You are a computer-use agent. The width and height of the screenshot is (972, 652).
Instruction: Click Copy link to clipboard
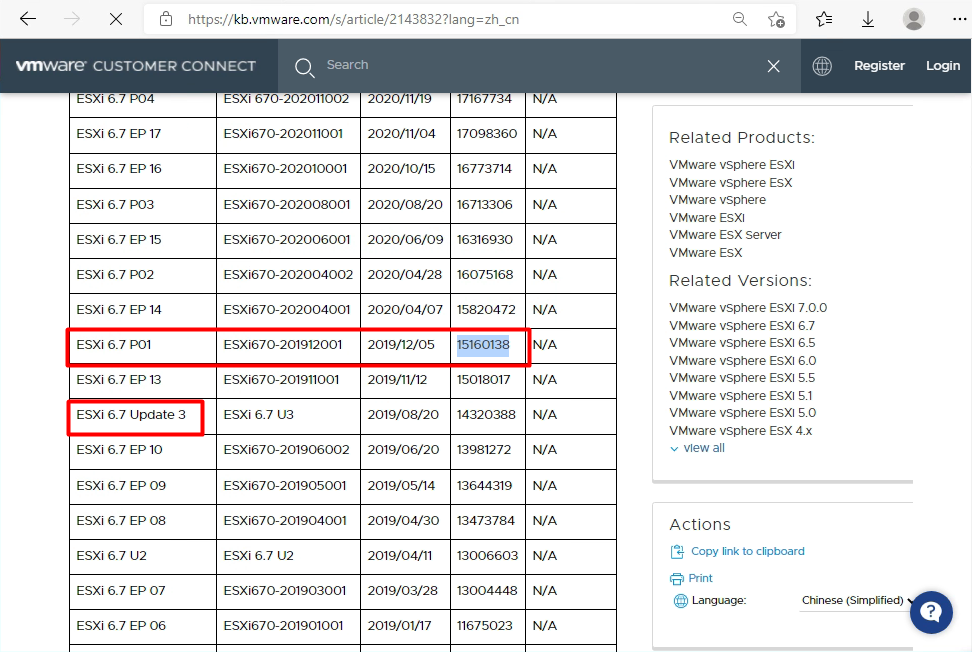coord(748,551)
